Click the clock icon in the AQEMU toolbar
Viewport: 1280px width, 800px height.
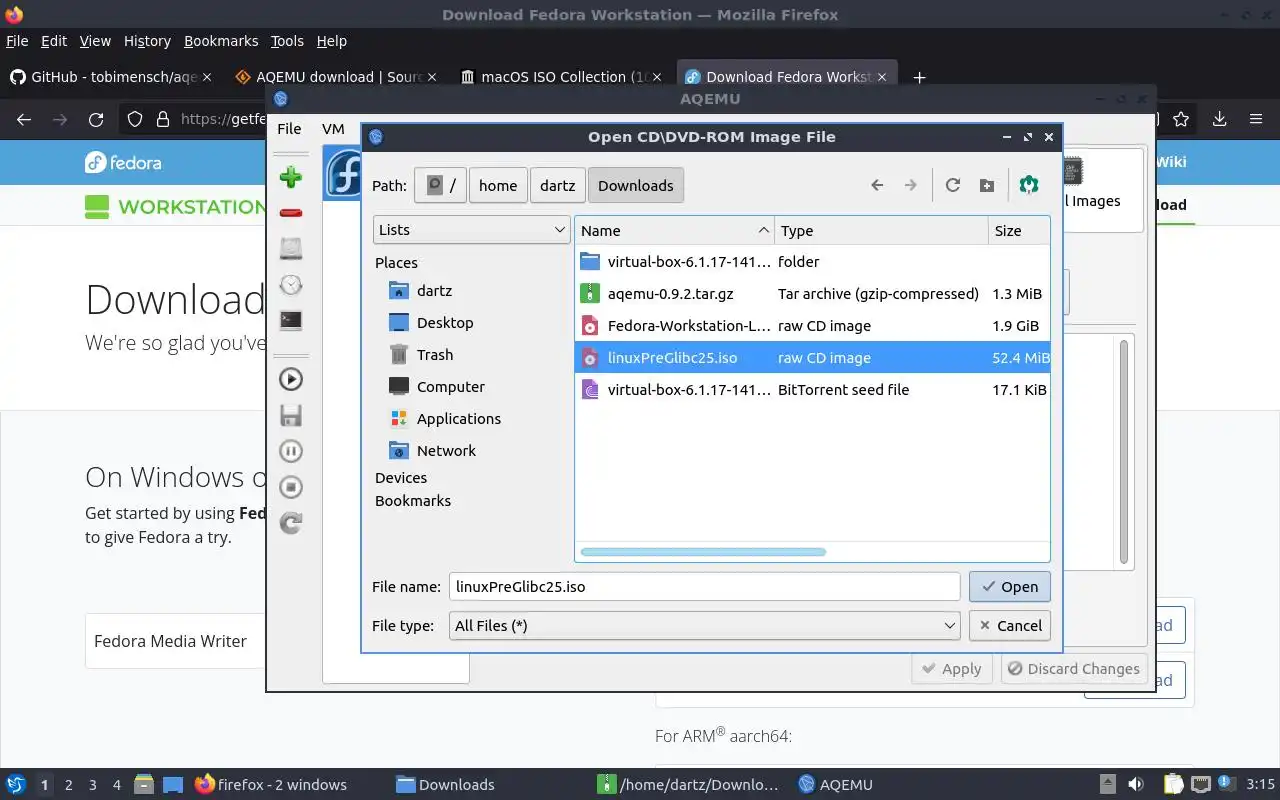tap(291, 285)
